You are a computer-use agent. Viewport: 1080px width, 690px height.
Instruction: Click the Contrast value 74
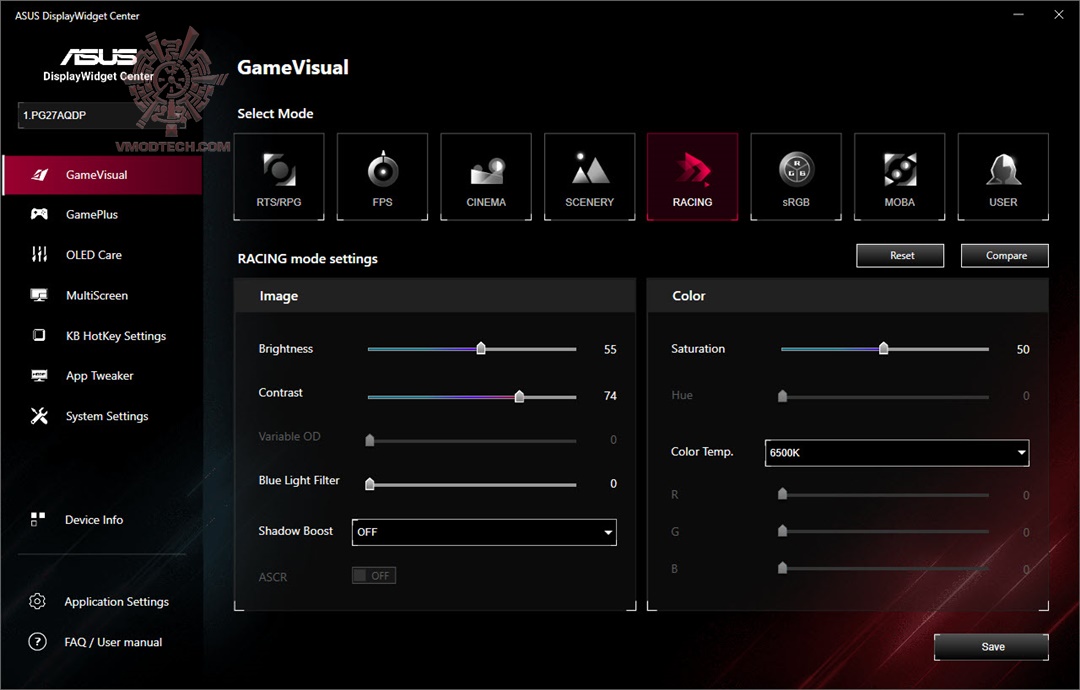click(x=610, y=396)
